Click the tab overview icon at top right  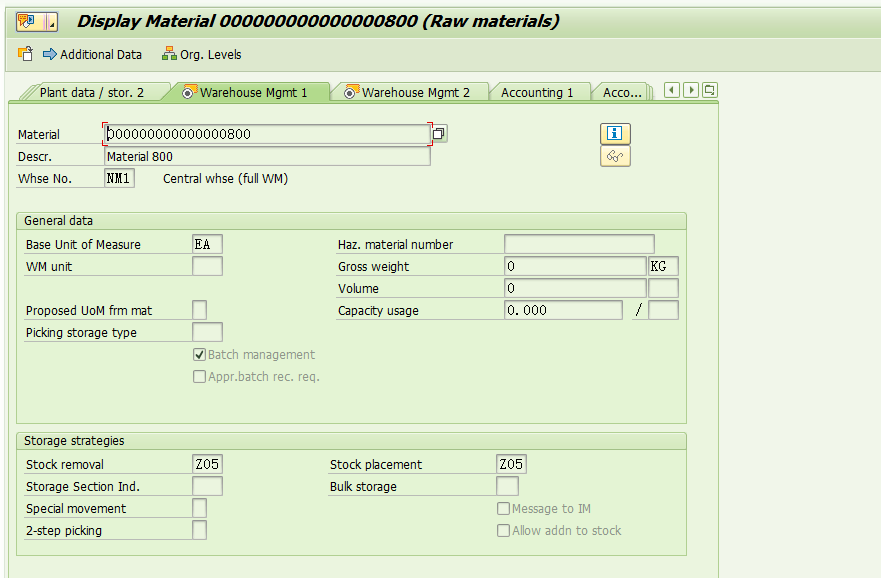(x=709, y=89)
